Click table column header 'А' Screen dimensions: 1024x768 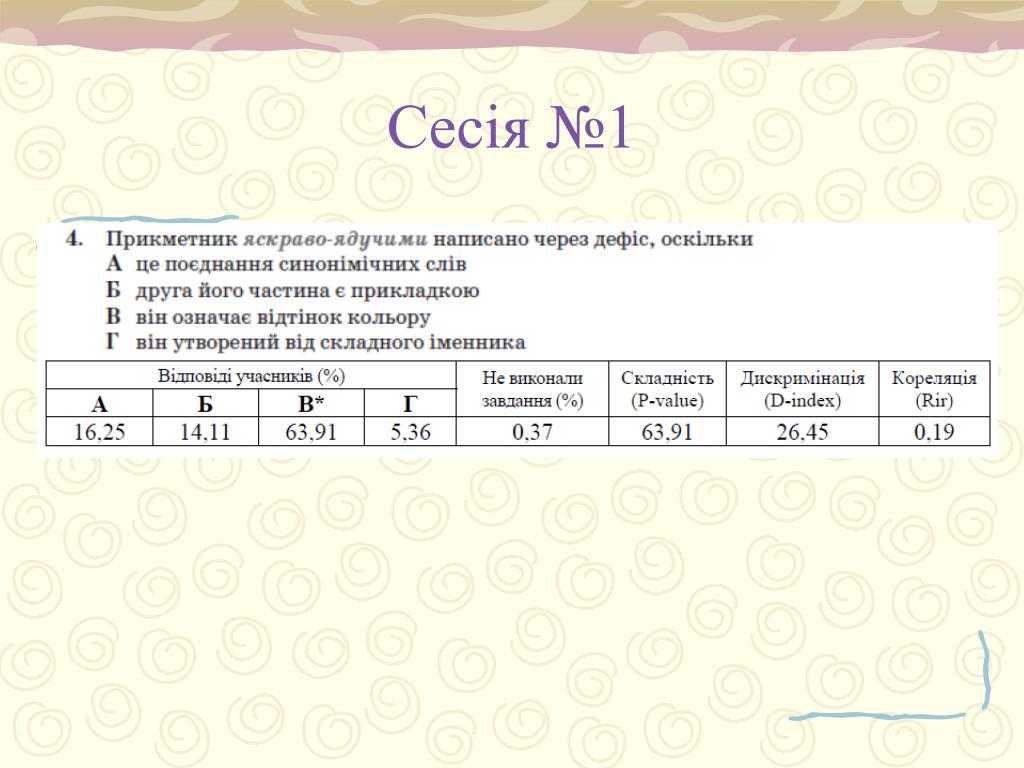tap(99, 404)
